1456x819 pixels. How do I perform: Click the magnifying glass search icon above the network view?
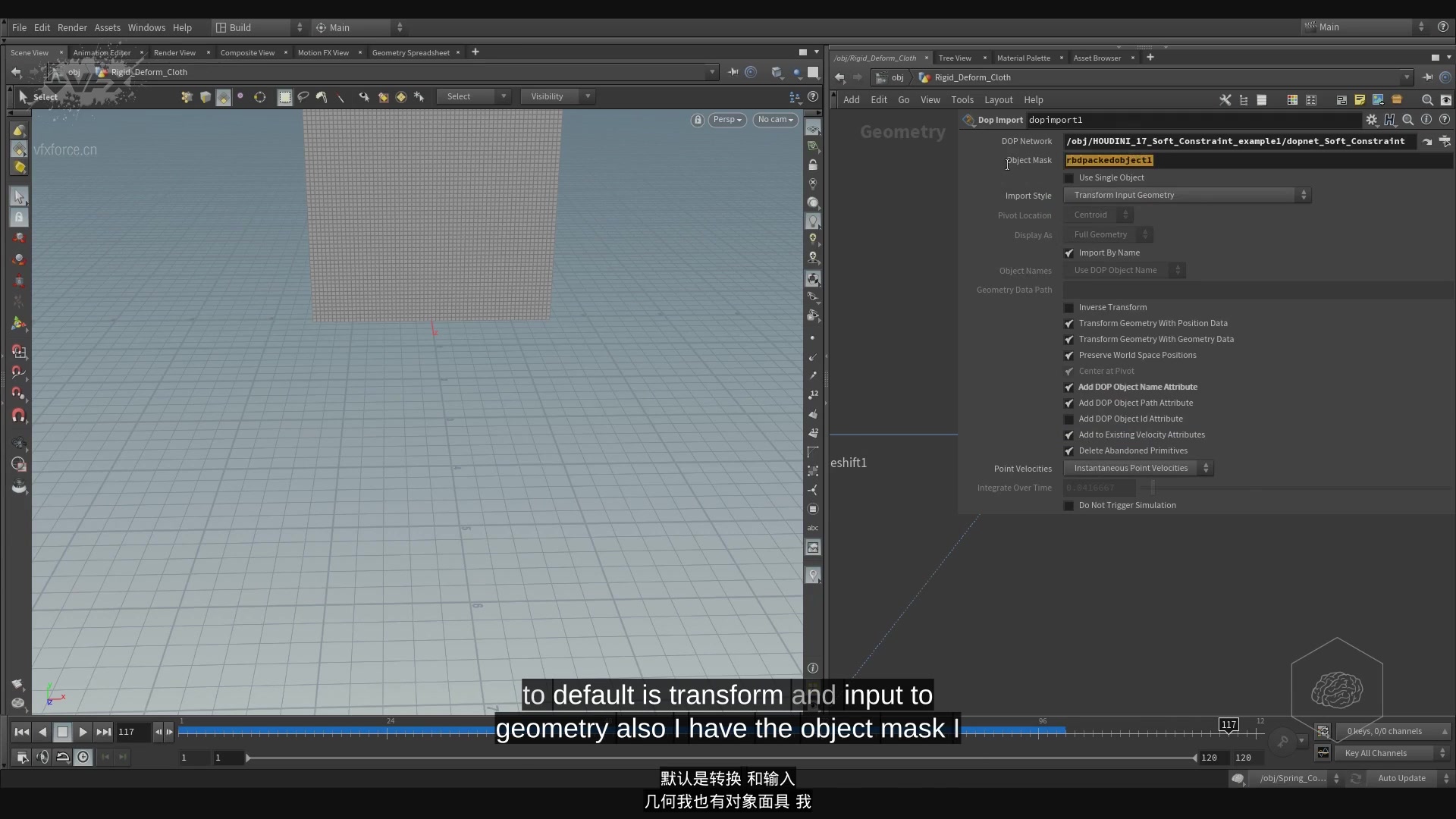point(1427,99)
